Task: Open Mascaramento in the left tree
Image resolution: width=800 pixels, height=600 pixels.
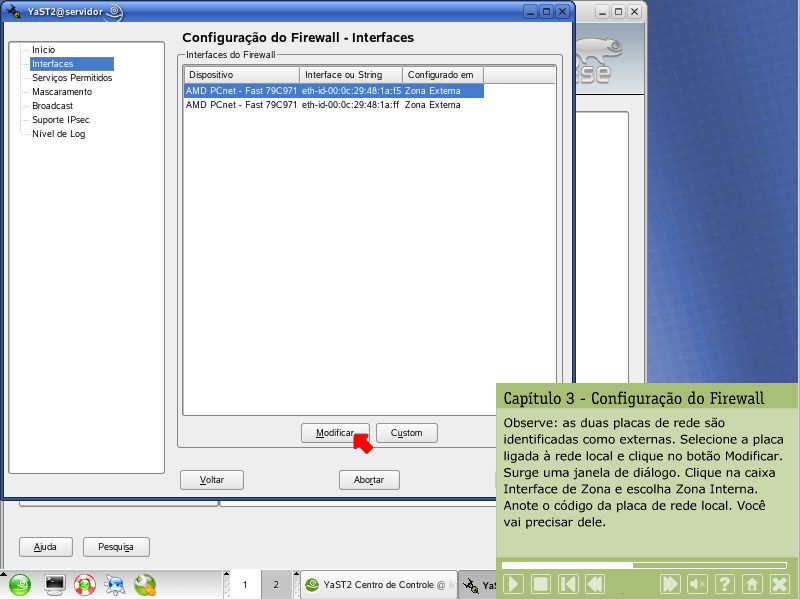Action: (62, 91)
